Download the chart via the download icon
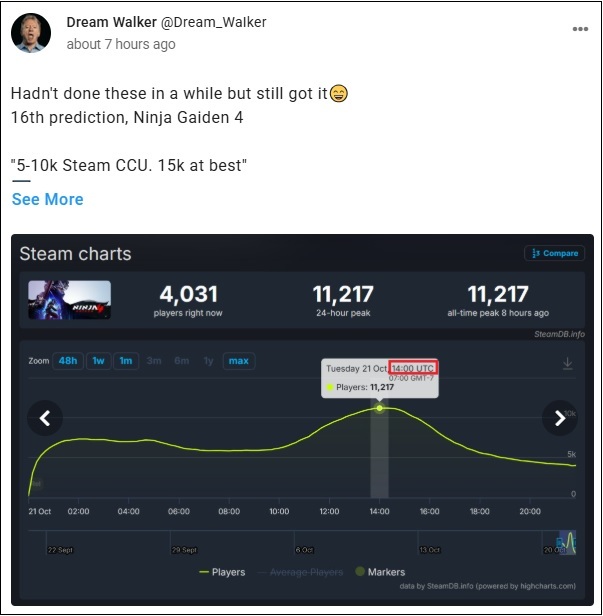The image size is (603, 616). point(568,364)
